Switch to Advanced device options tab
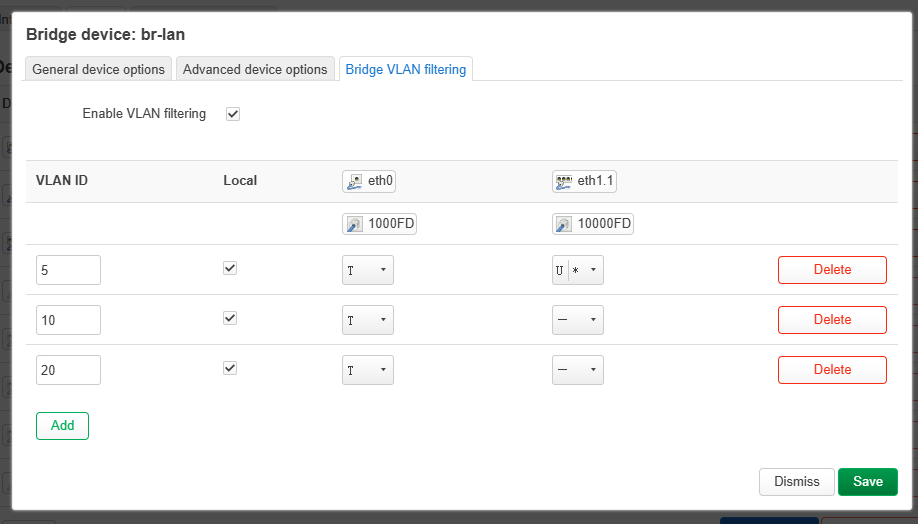 pyautogui.click(x=255, y=69)
